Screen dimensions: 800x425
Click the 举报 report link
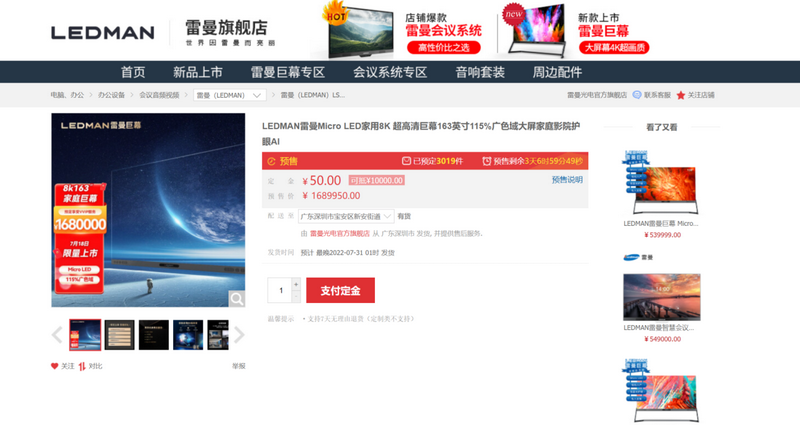(x=238, y=366)
